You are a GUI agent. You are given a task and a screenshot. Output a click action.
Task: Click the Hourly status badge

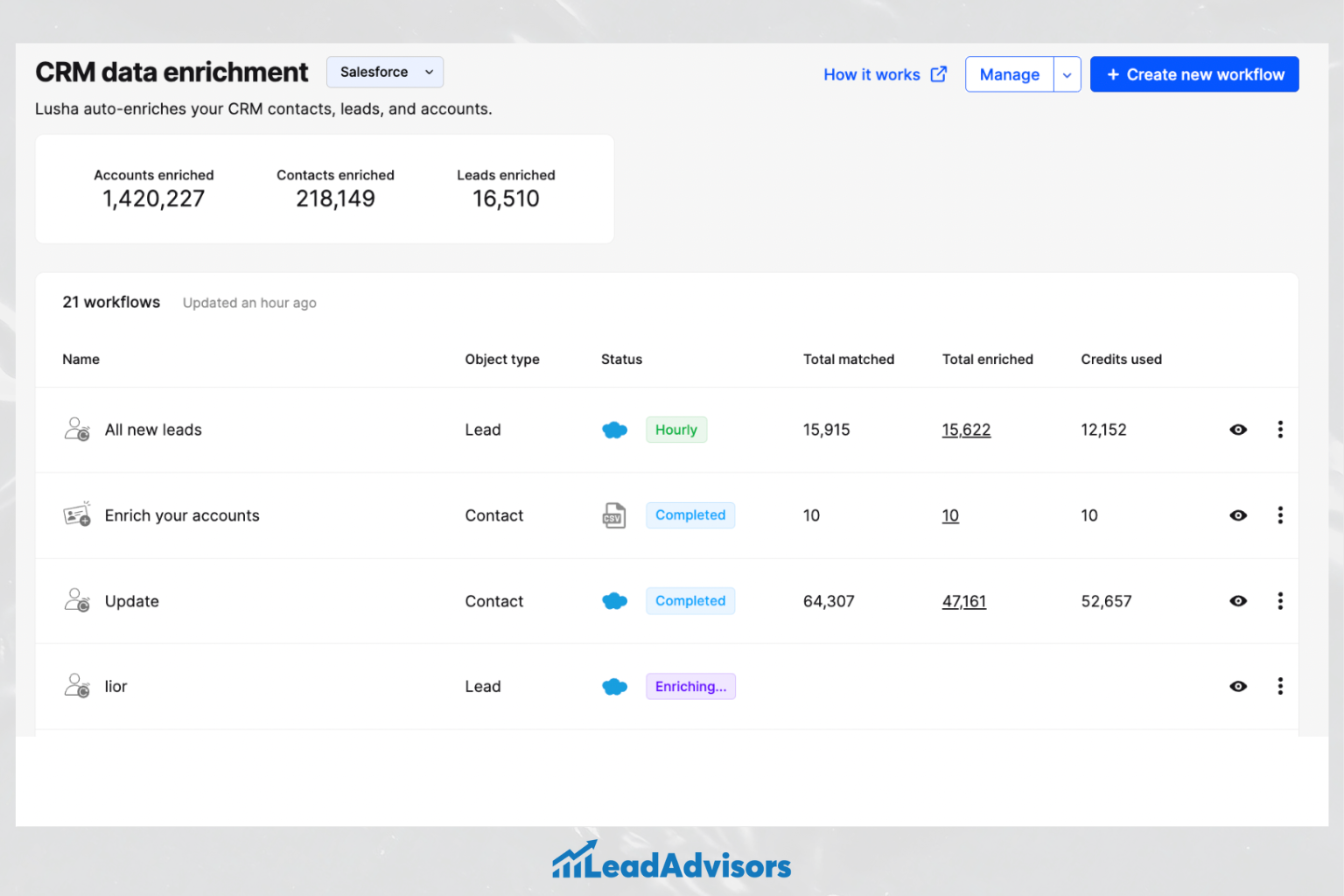676,430
